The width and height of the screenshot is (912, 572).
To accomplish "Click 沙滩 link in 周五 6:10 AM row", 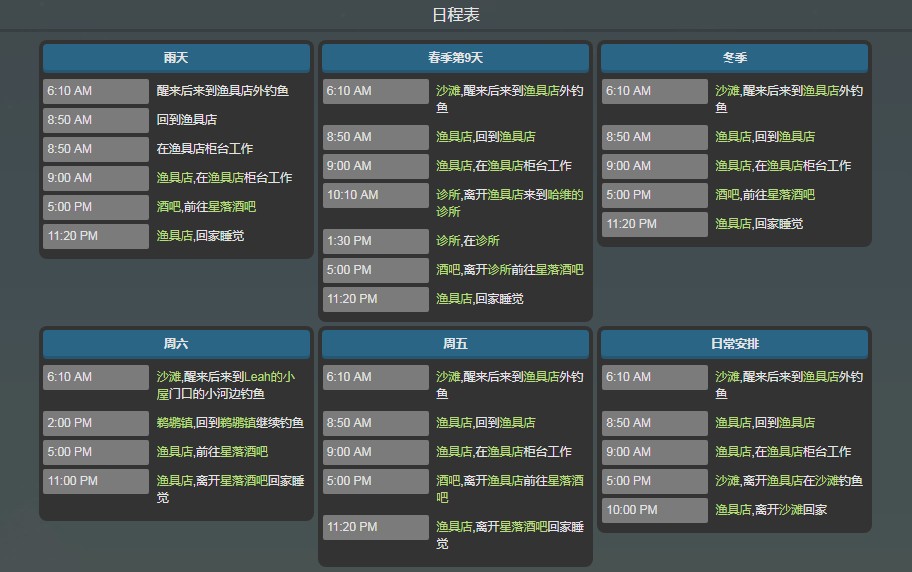I will pyautogui.click(x=448, y=377).
